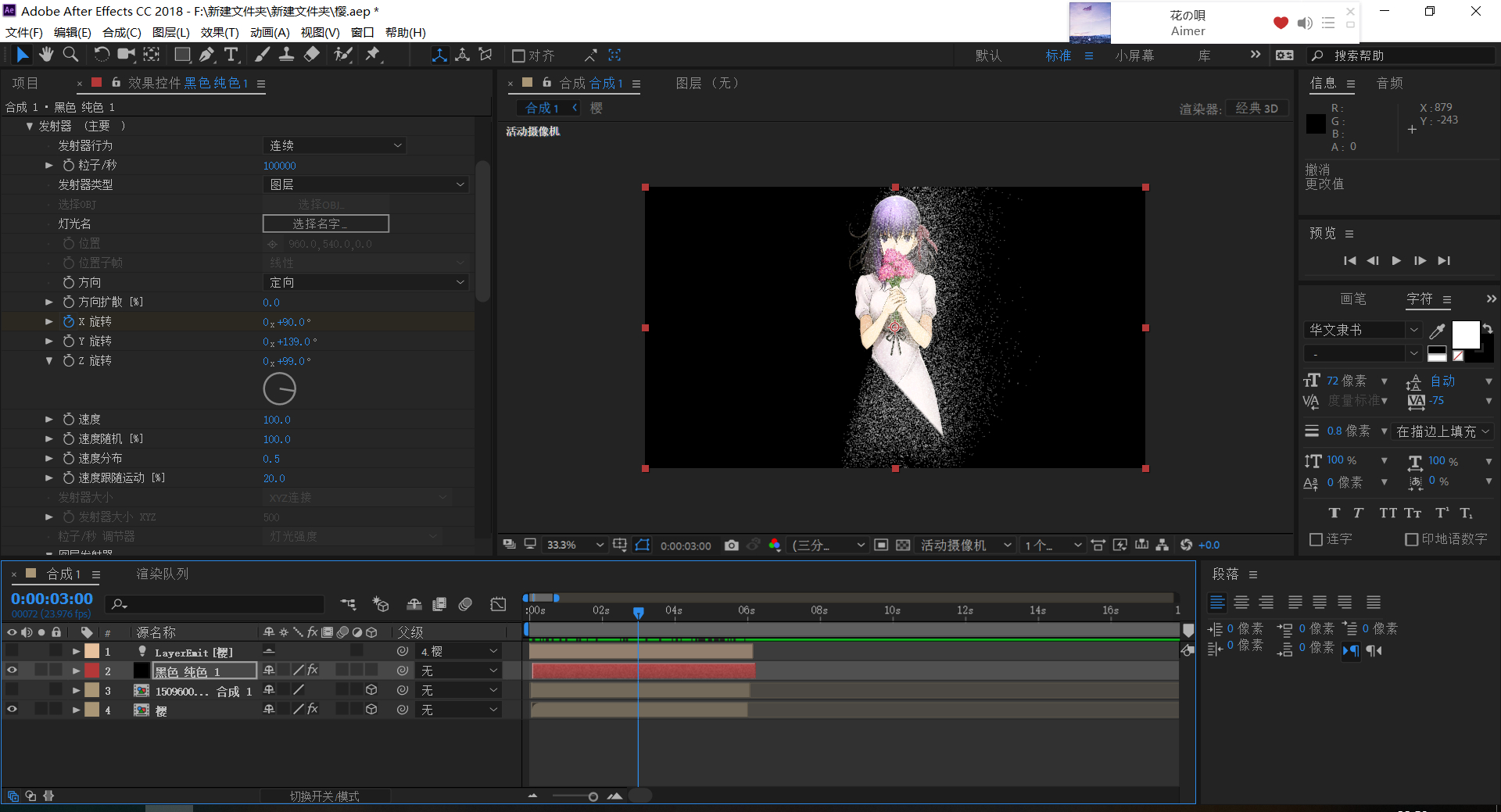Viewport: 1501px width, 812px height.
Task: Click the white fill color swatch
Action: 1465,334
